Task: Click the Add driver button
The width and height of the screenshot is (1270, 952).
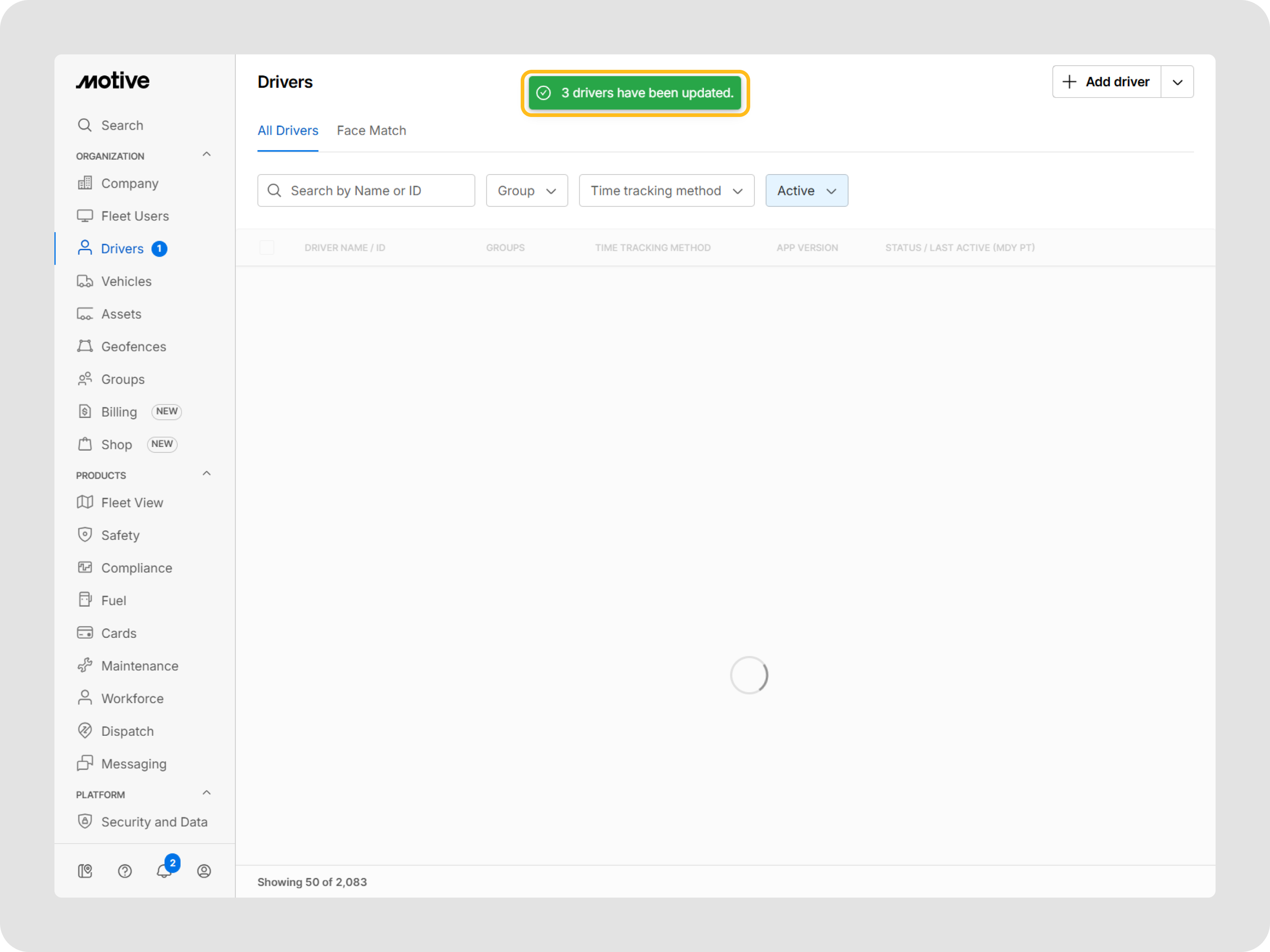Action: coord(1105,82)
